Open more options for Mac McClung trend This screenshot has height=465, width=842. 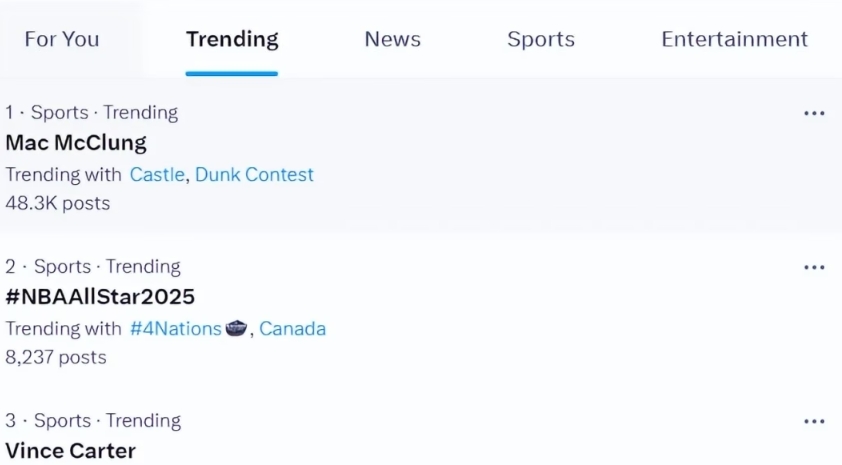pyautogui.click(x=814, y=113)
